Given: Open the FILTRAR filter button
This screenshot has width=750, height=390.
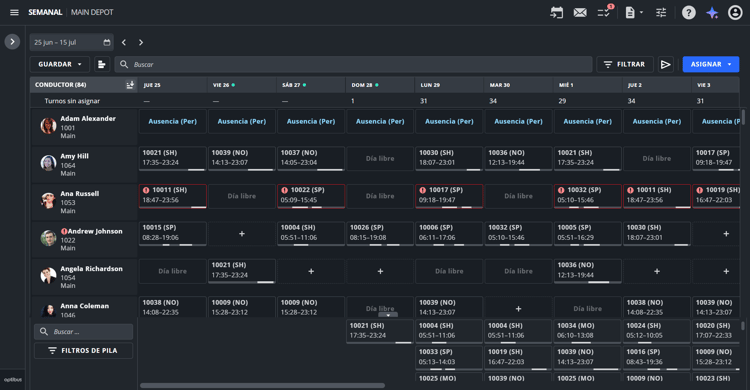Looking at the screenshot, I should [x=625, y=64].
